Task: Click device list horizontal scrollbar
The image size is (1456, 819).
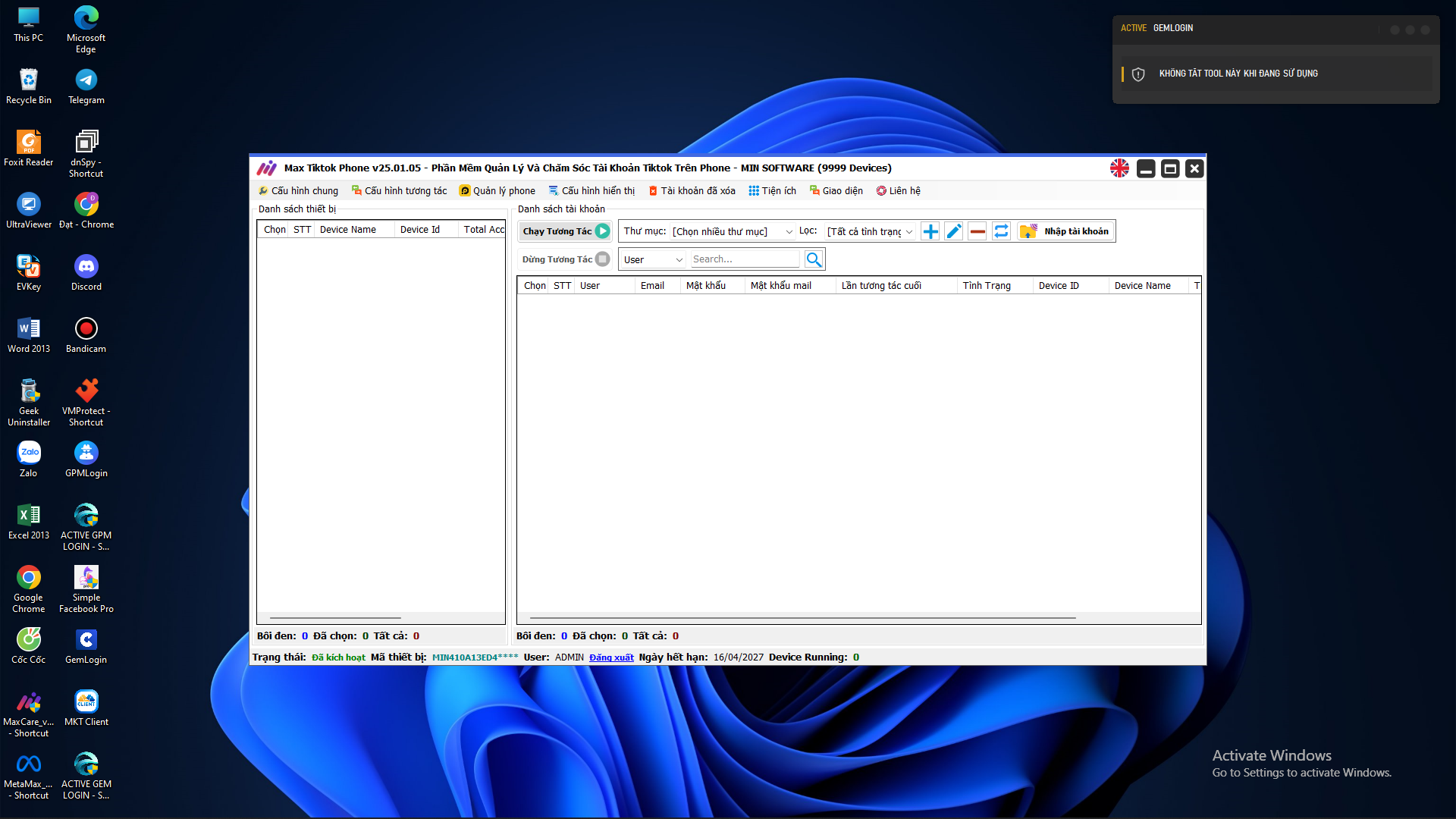Action: click(335, 618)
